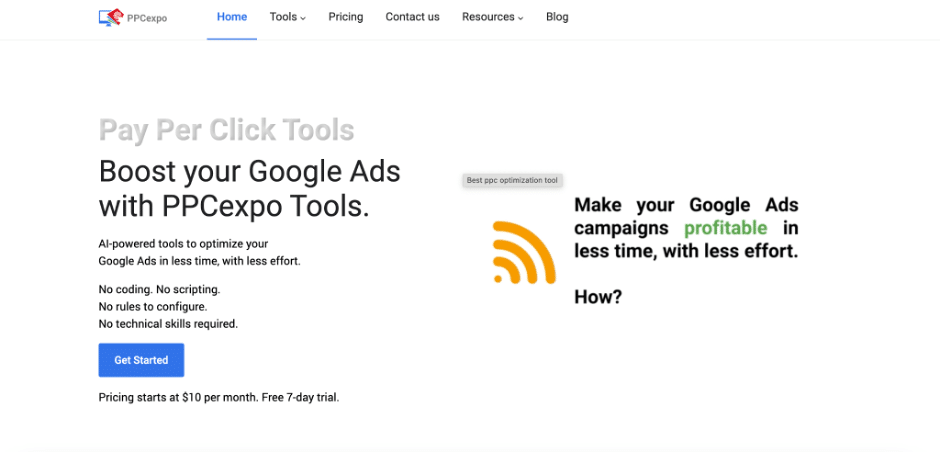Image resolution: width=941 pixels, height=452 pixels.
Task: Expand the Resources dropdown menu
Action: (493, 17)
